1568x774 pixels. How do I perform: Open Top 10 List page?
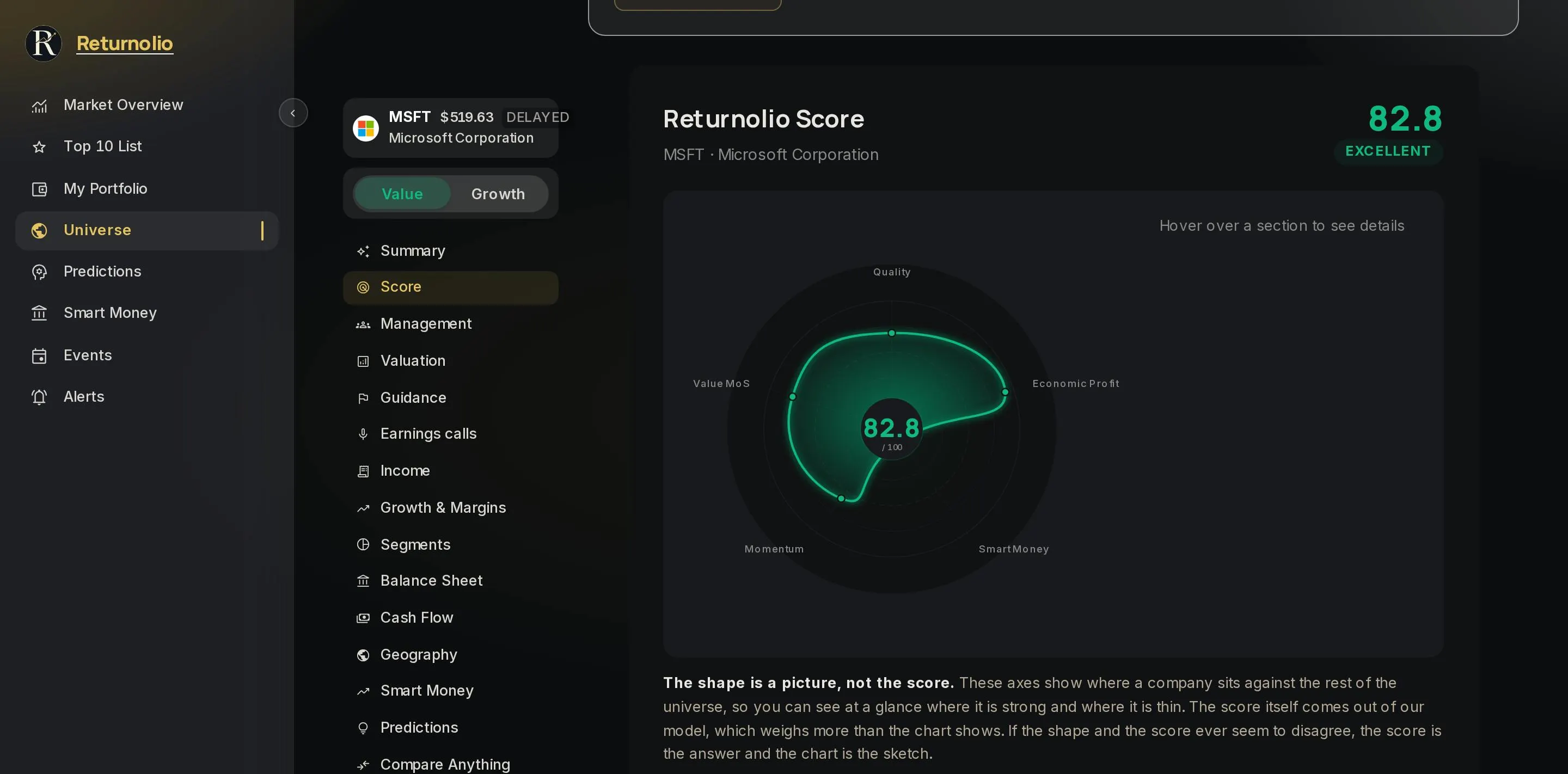pyautogui.click(x=146, y=148)
